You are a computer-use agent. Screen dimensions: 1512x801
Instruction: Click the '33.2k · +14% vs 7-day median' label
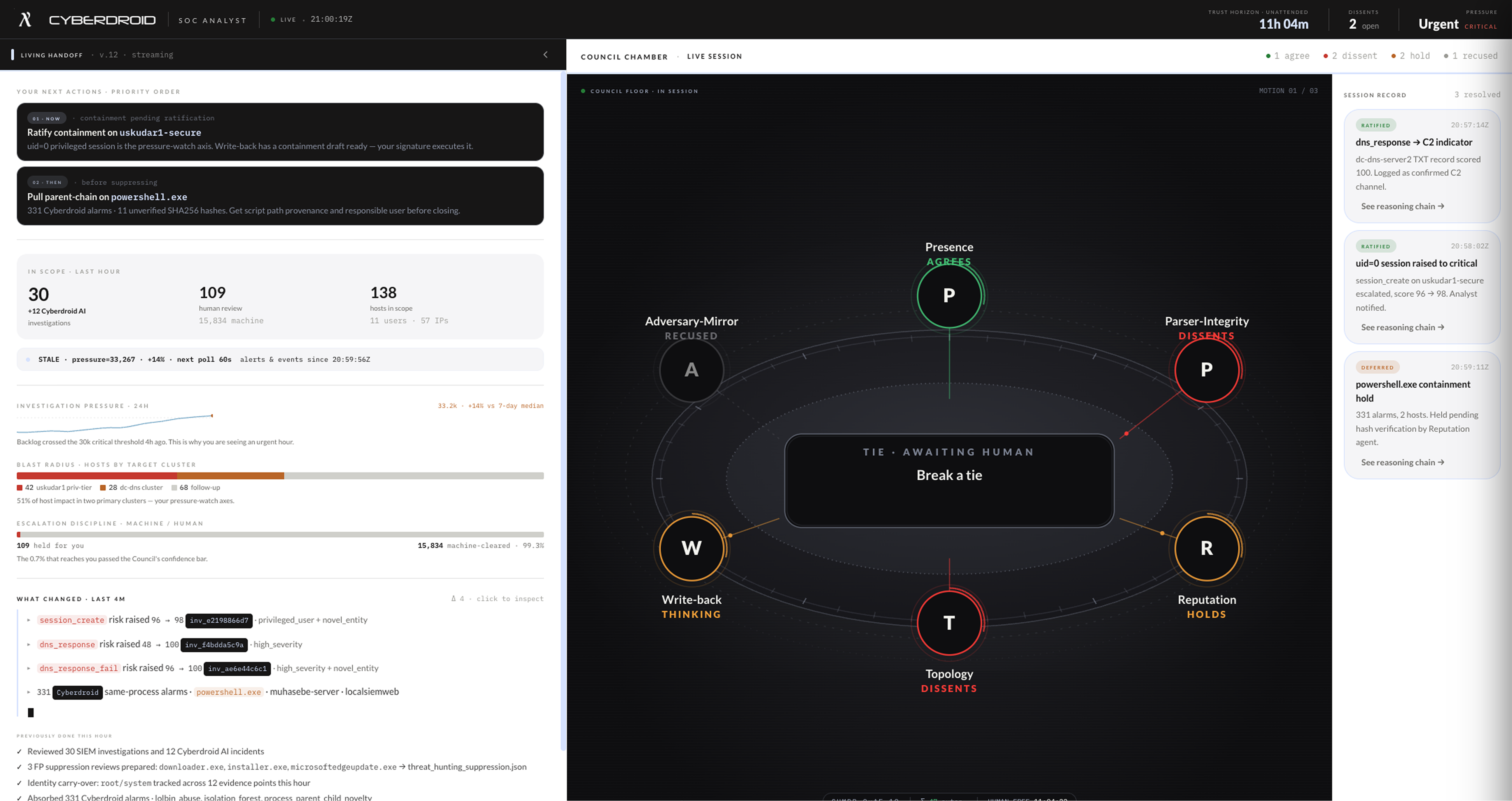(491, 406)
